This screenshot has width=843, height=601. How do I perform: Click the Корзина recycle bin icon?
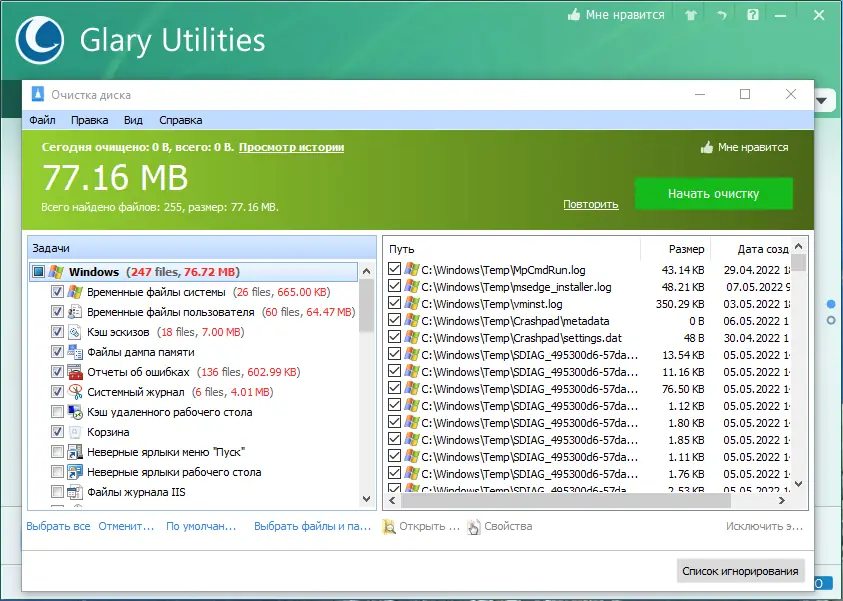[x=75, y=432]
